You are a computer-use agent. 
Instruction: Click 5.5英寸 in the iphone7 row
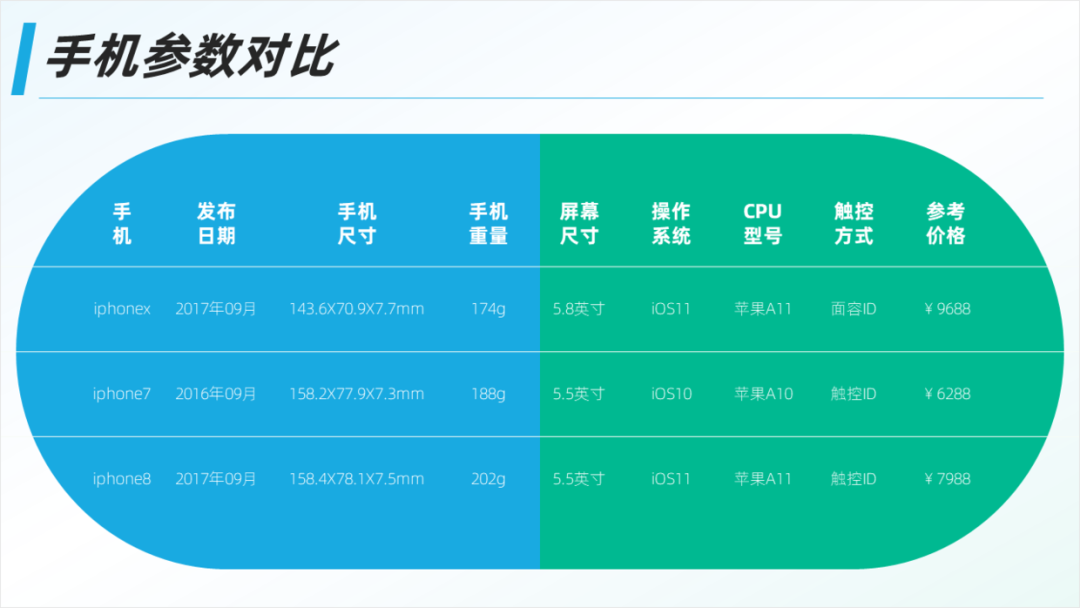pyautogui.click(x=579, y=394)
